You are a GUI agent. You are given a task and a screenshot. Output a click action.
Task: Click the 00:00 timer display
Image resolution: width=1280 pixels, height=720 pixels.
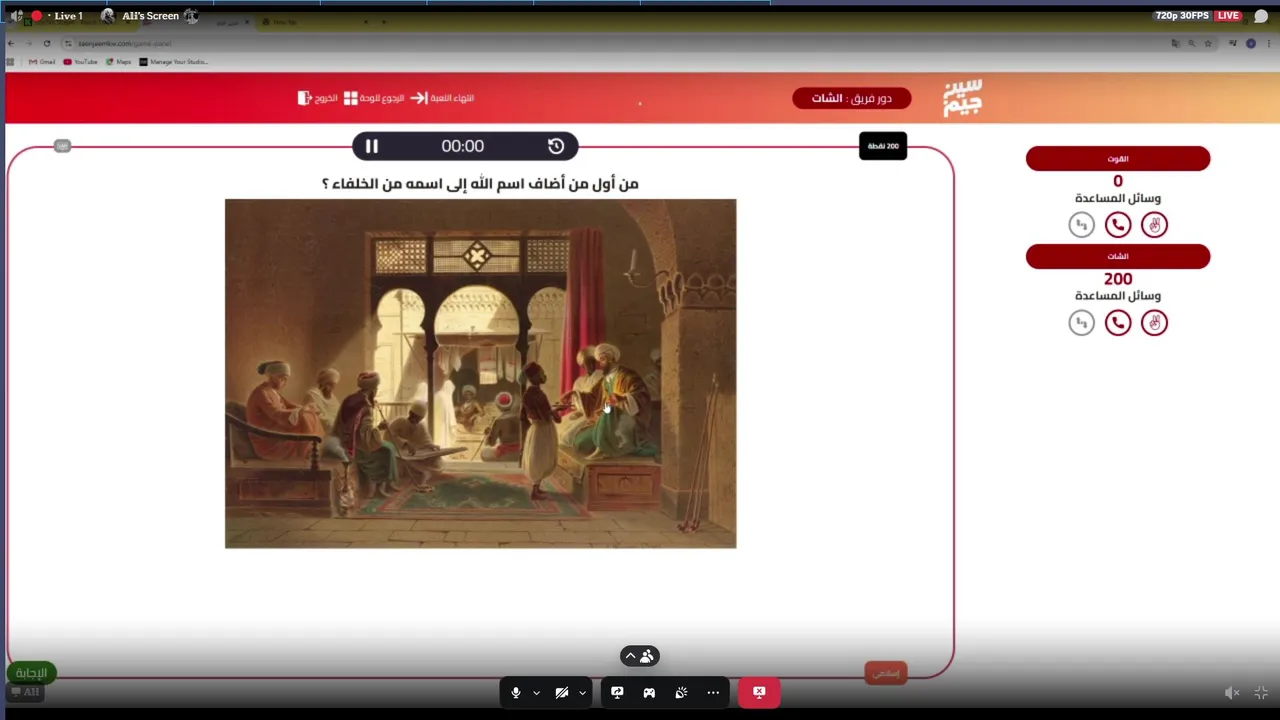(463, 146)
